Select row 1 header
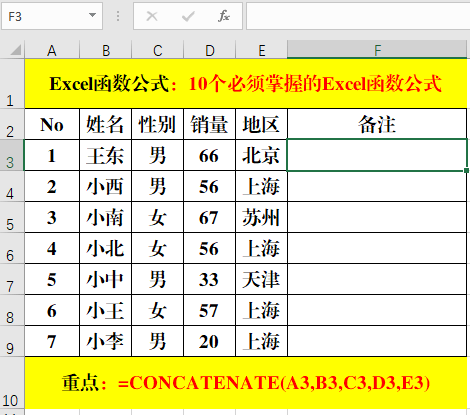Screen dimensions: 470x415 [12, 84]
